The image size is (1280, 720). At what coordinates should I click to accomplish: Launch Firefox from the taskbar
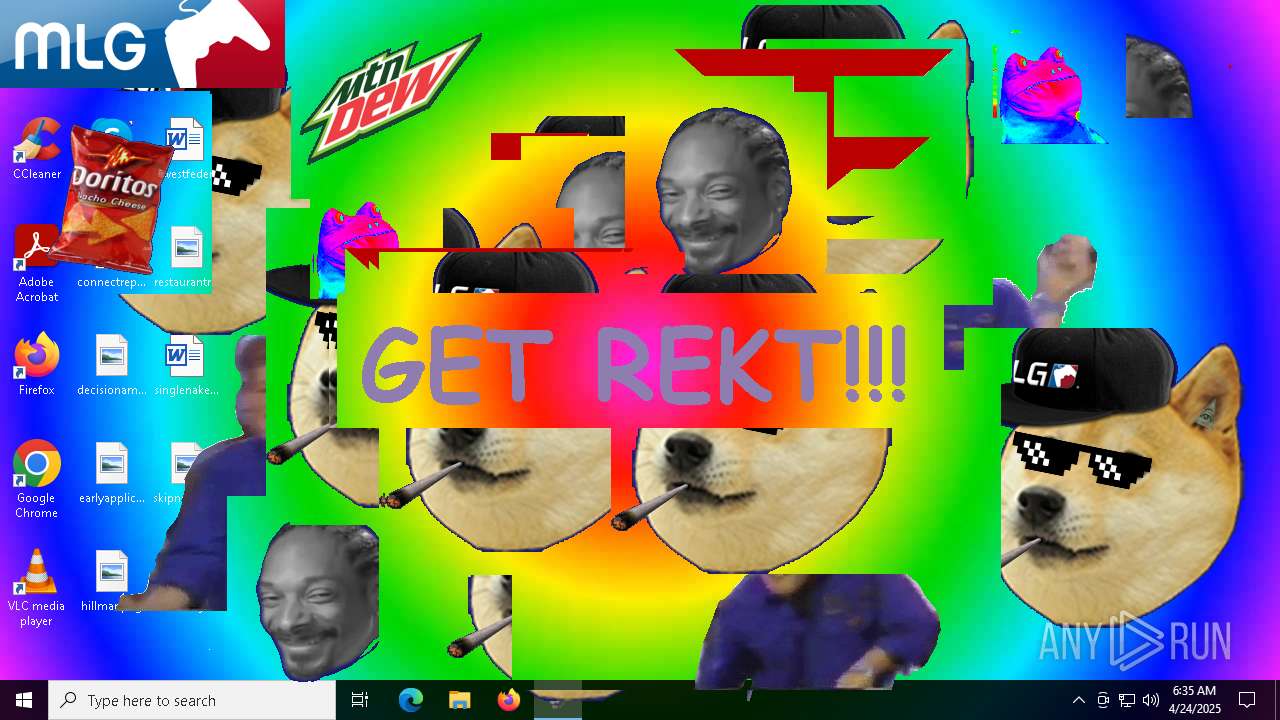[508, 700]
